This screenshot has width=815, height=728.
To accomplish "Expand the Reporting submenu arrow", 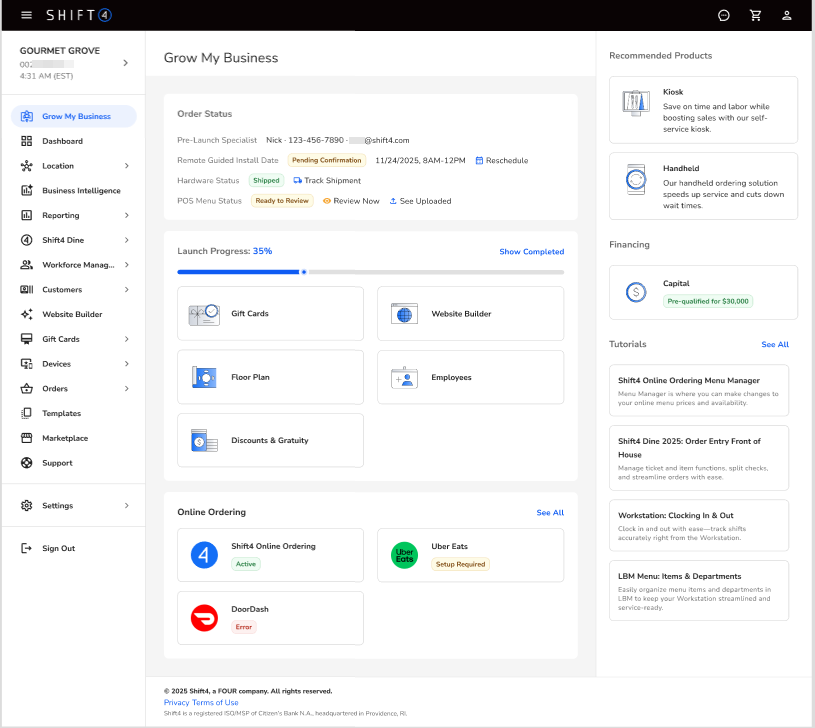I will tap(127, 215).
